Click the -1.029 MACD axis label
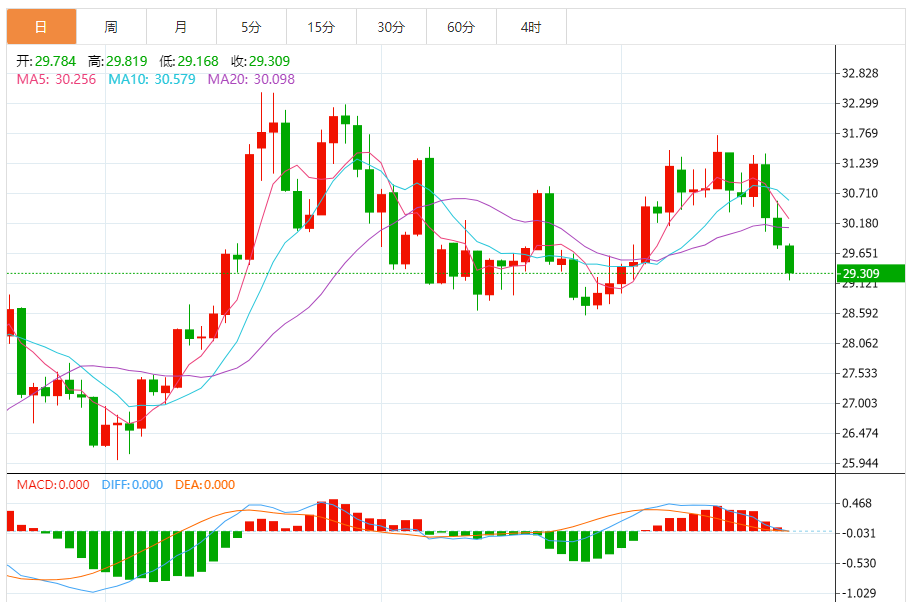The image size is (910, 602). click(x=859, y=593)
